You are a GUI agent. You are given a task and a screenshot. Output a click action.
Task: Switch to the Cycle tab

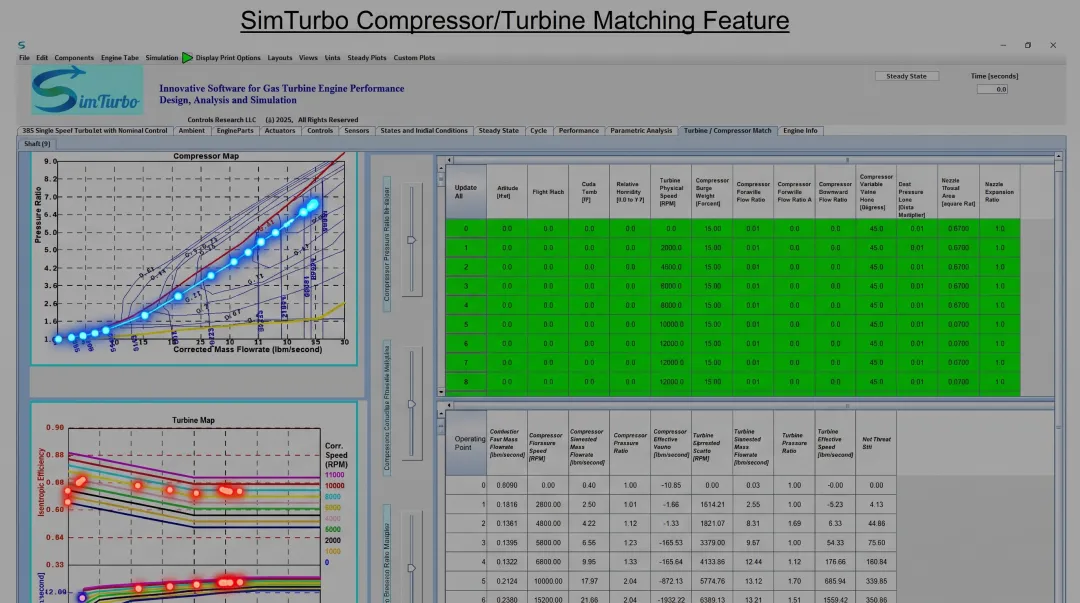click(x=539, y=130)
